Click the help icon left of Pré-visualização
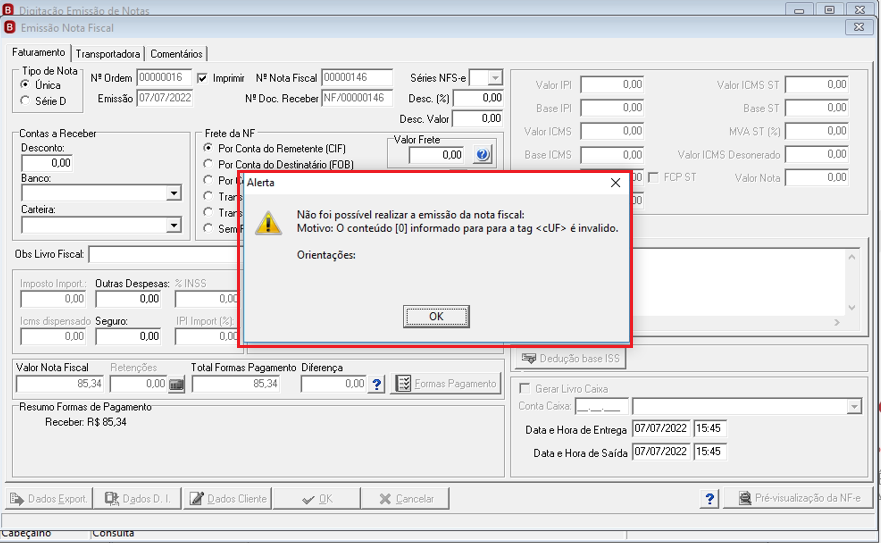 tap(710, 499)
